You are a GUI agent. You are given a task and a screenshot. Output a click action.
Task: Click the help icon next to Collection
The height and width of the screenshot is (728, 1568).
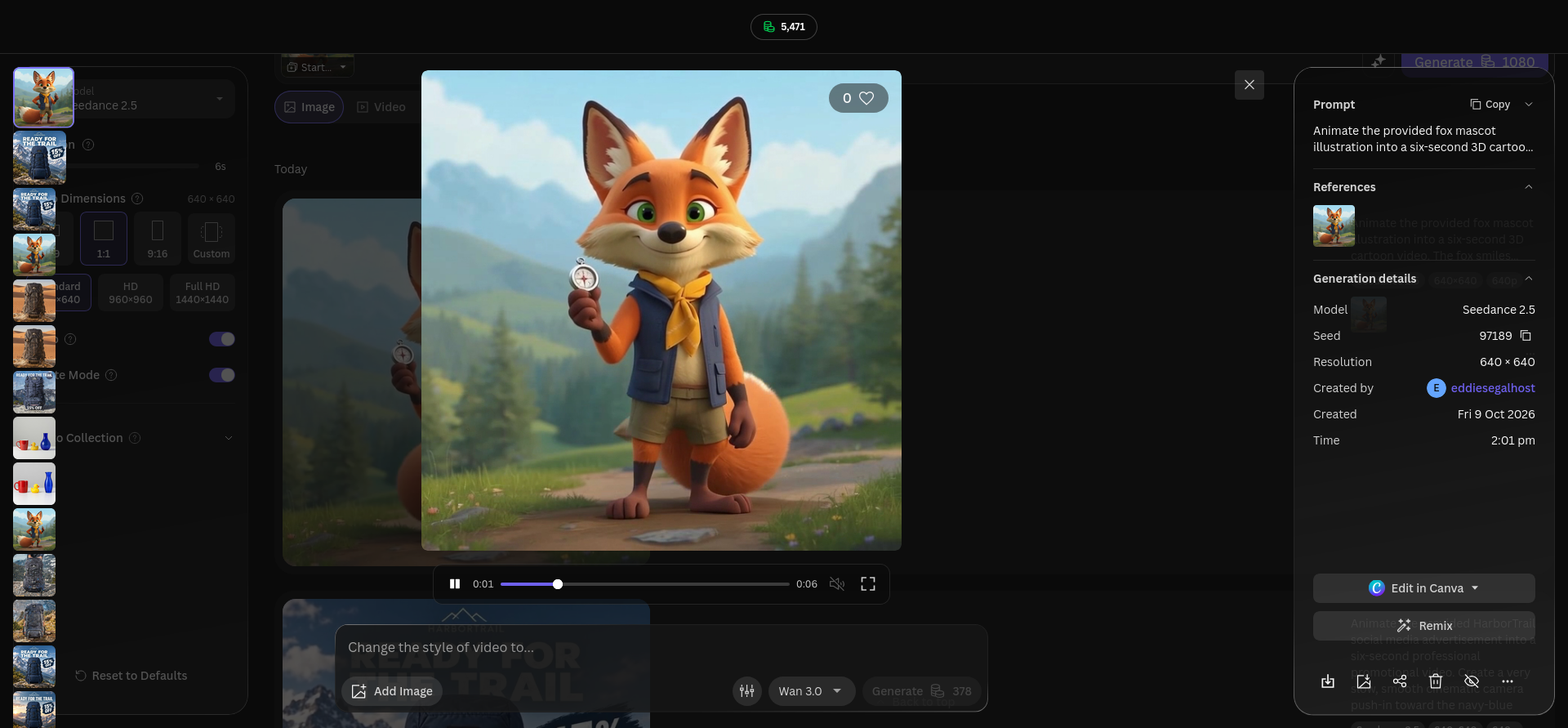coord(135,438)
